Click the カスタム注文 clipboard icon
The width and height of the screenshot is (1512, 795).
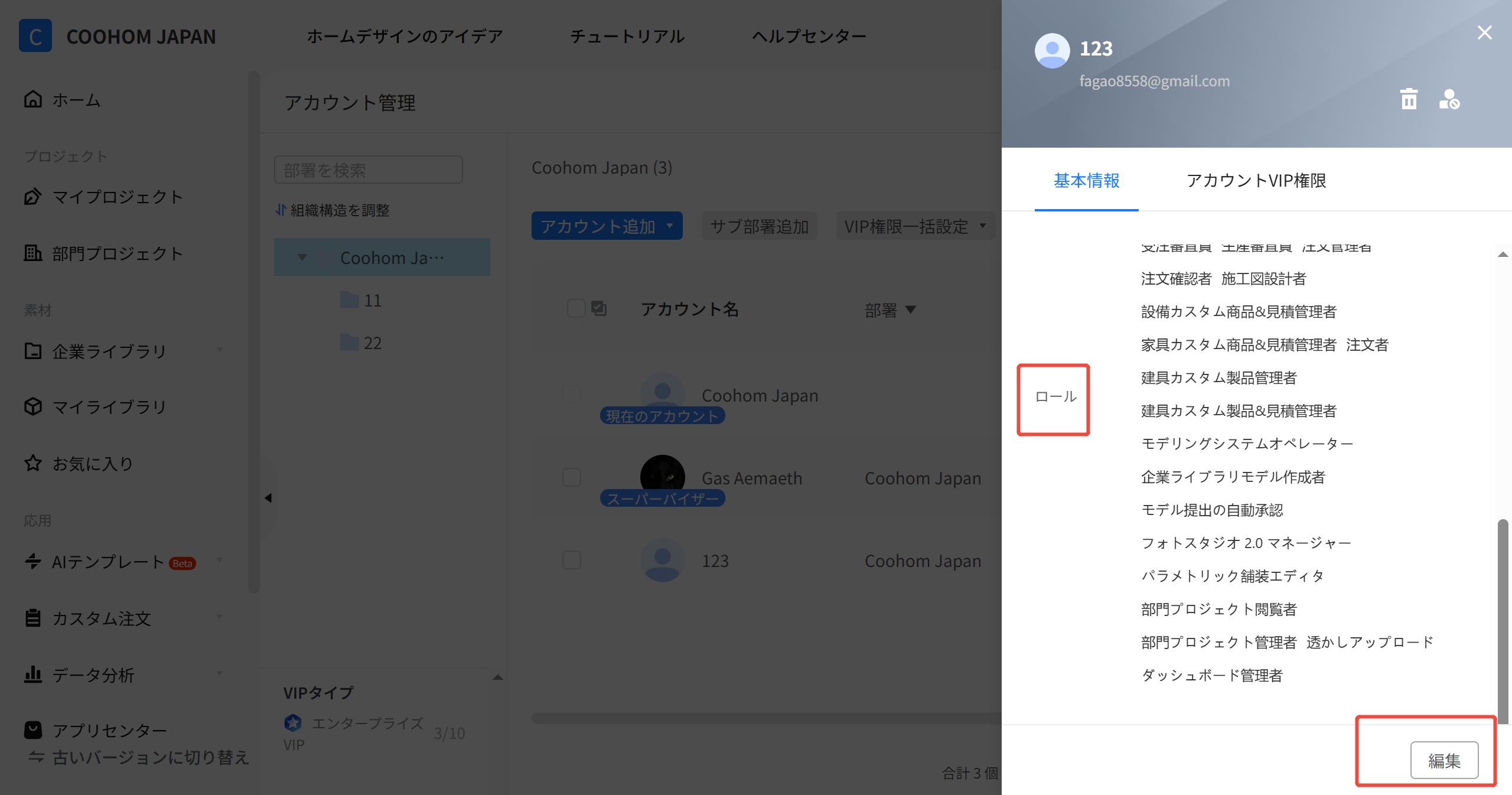(x=33, y=618)
